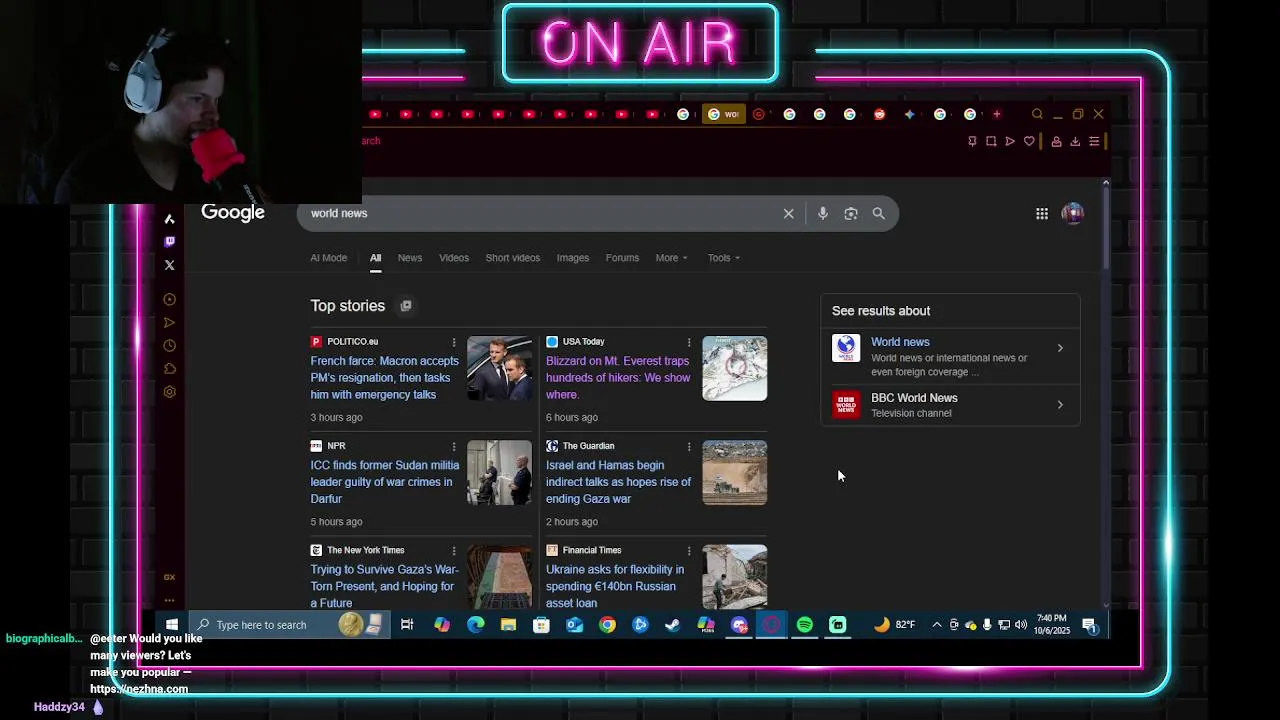This screenshot has width=1280, height=720.
Task: Open three-dot menu for The Guardian story
Action: click(x=689, y=446)
